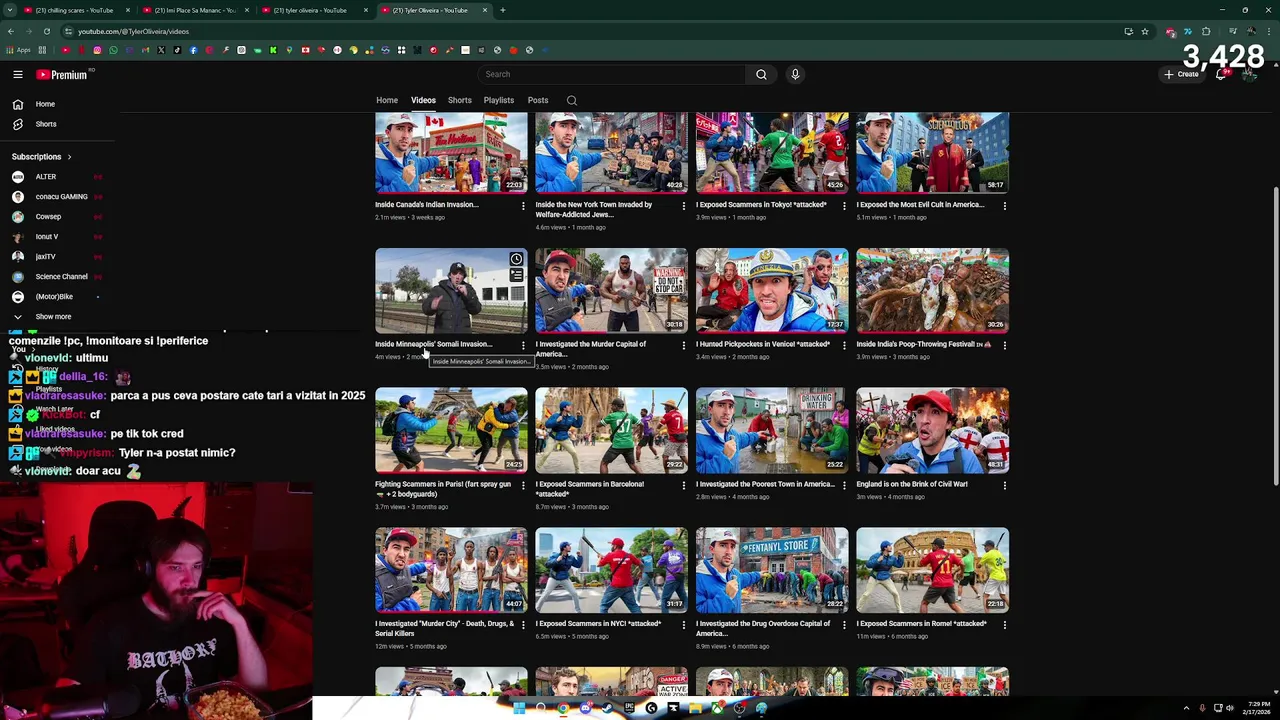Screen dimensions: 1280x720
Task: Bookmark this page with the star icon
Action: 1145,31
